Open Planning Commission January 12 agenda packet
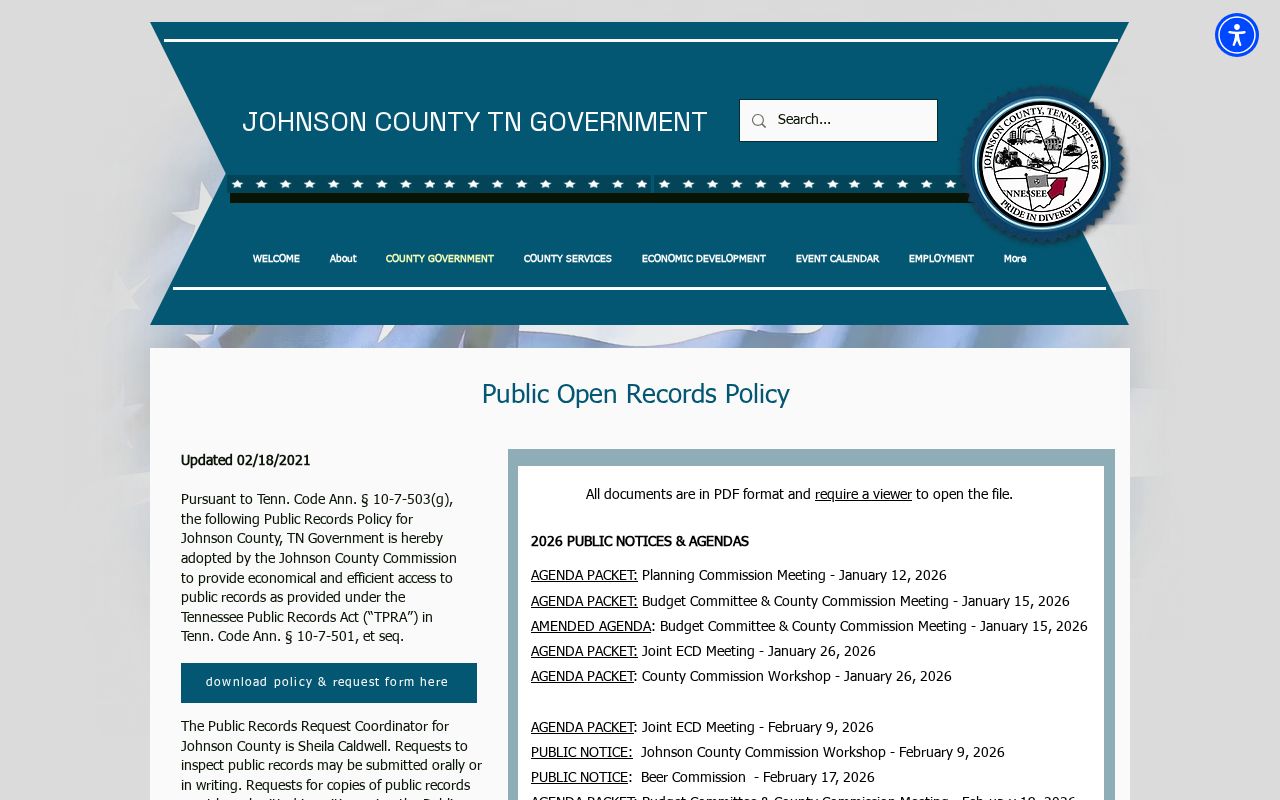The height and width of the screenshot is (800, 1280). pos(584,576)
